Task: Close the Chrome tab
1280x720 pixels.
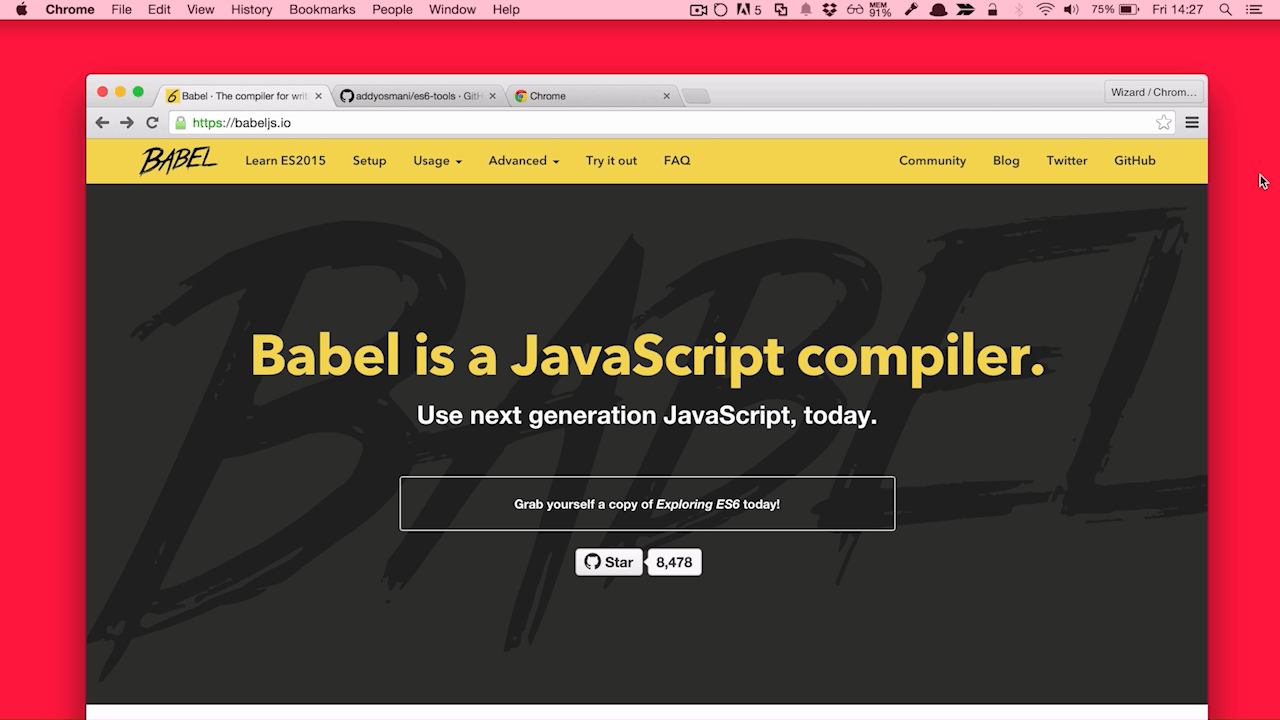Action: (x=667, y=96)
